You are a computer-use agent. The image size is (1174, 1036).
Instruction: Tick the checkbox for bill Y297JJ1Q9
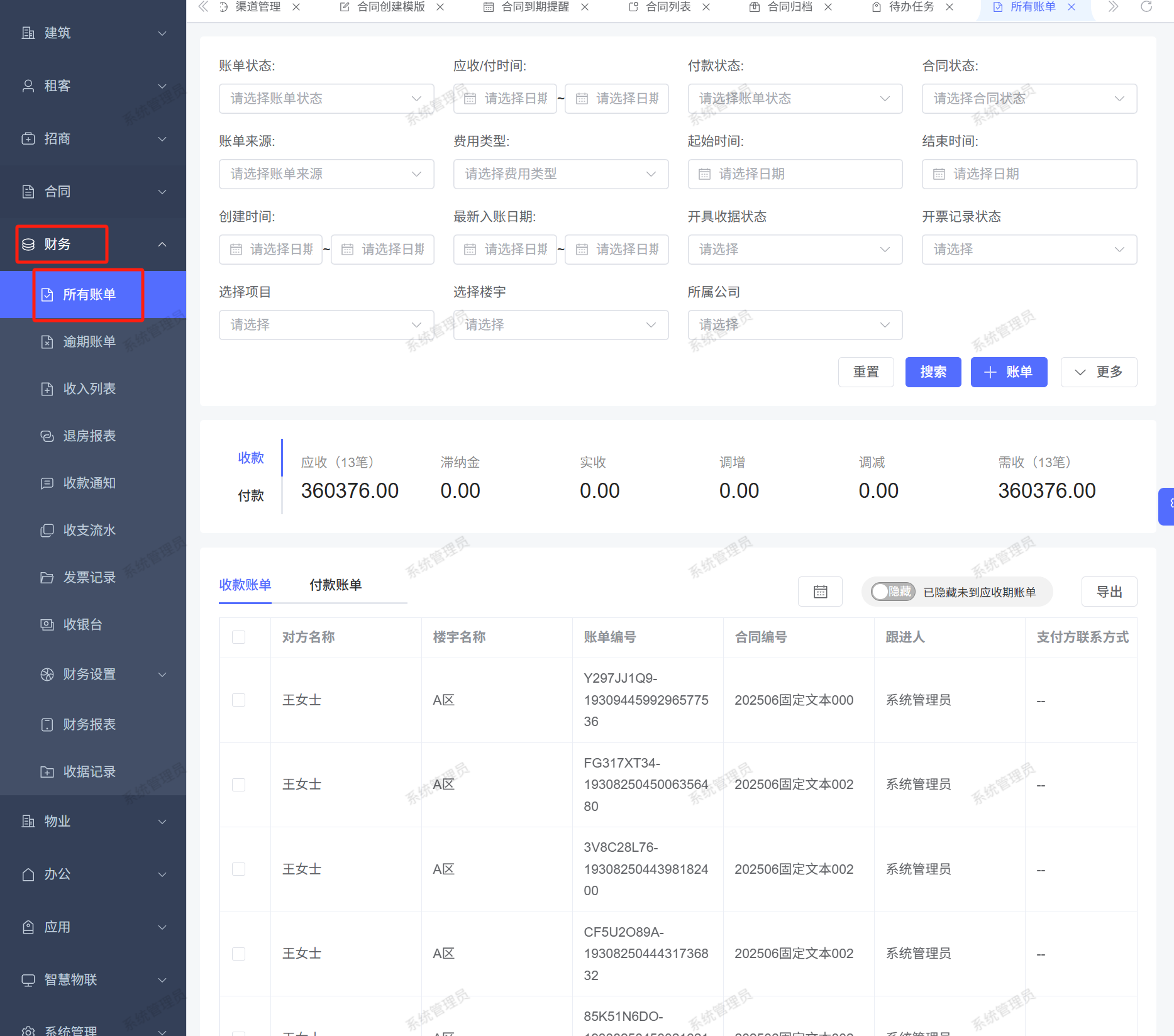click(239, 700)
